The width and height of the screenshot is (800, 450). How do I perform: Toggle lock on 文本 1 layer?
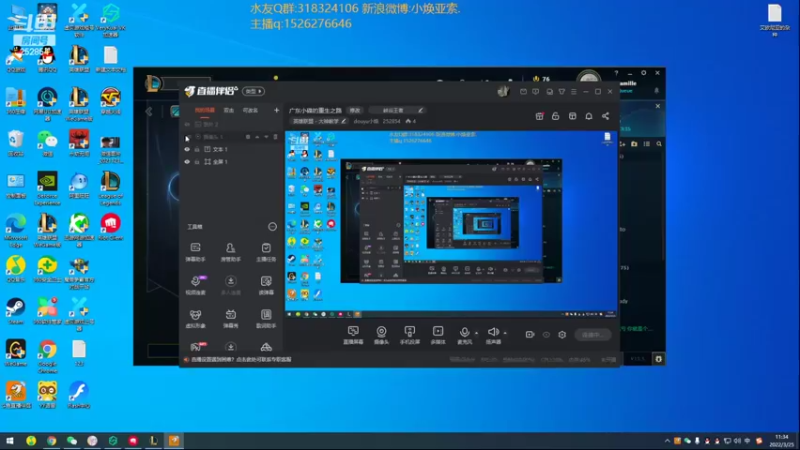pos(197,149)
